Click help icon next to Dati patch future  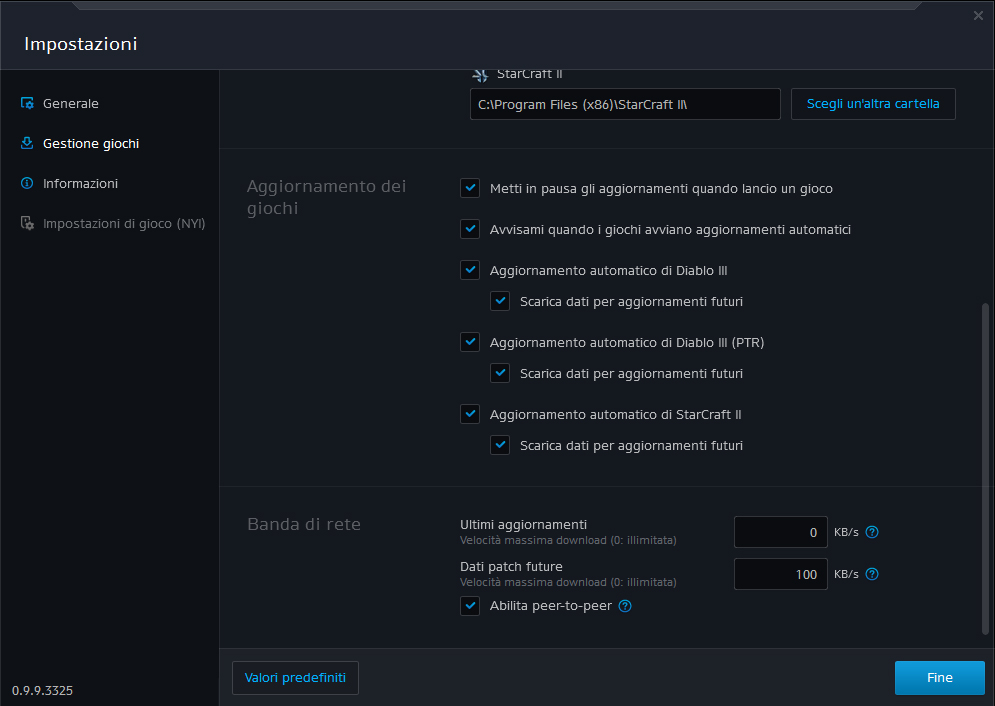872,574
